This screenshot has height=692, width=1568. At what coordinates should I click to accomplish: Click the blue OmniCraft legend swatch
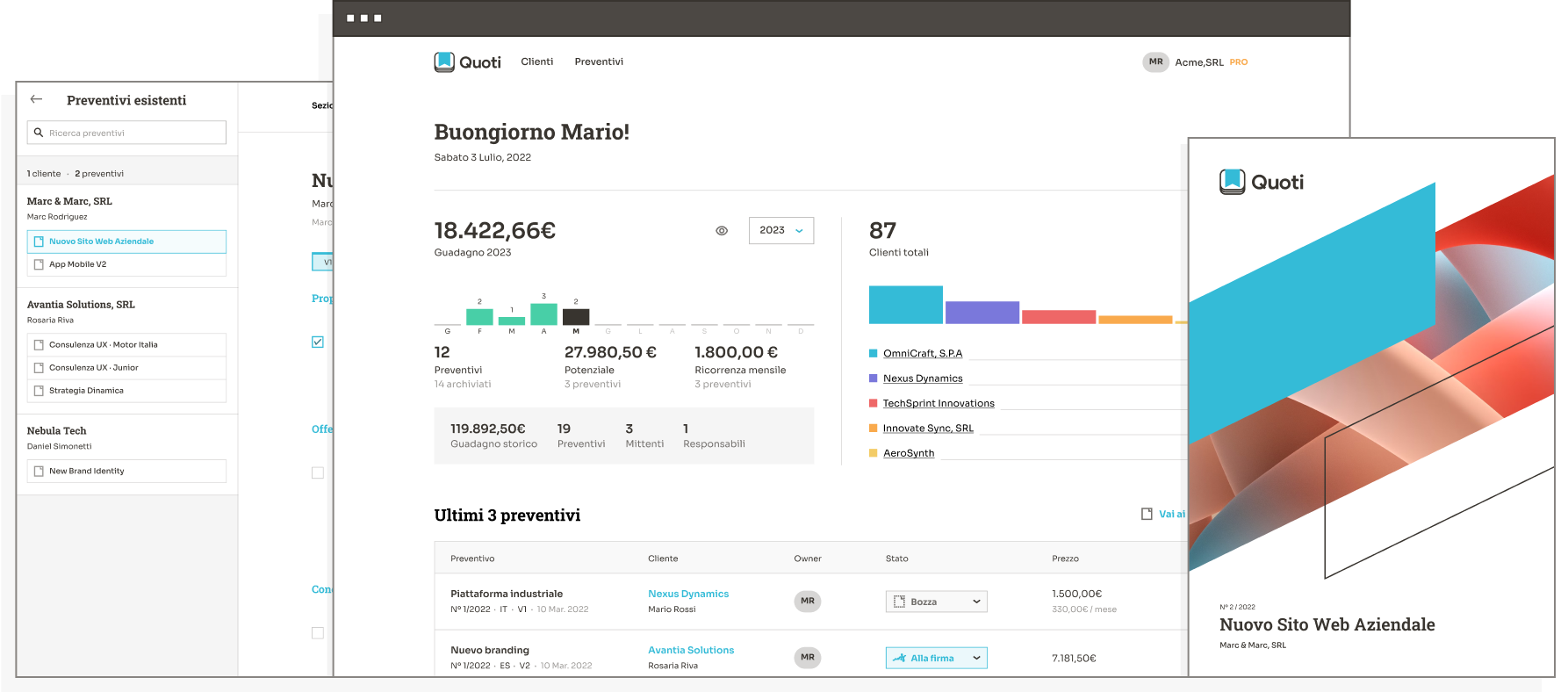874,353
